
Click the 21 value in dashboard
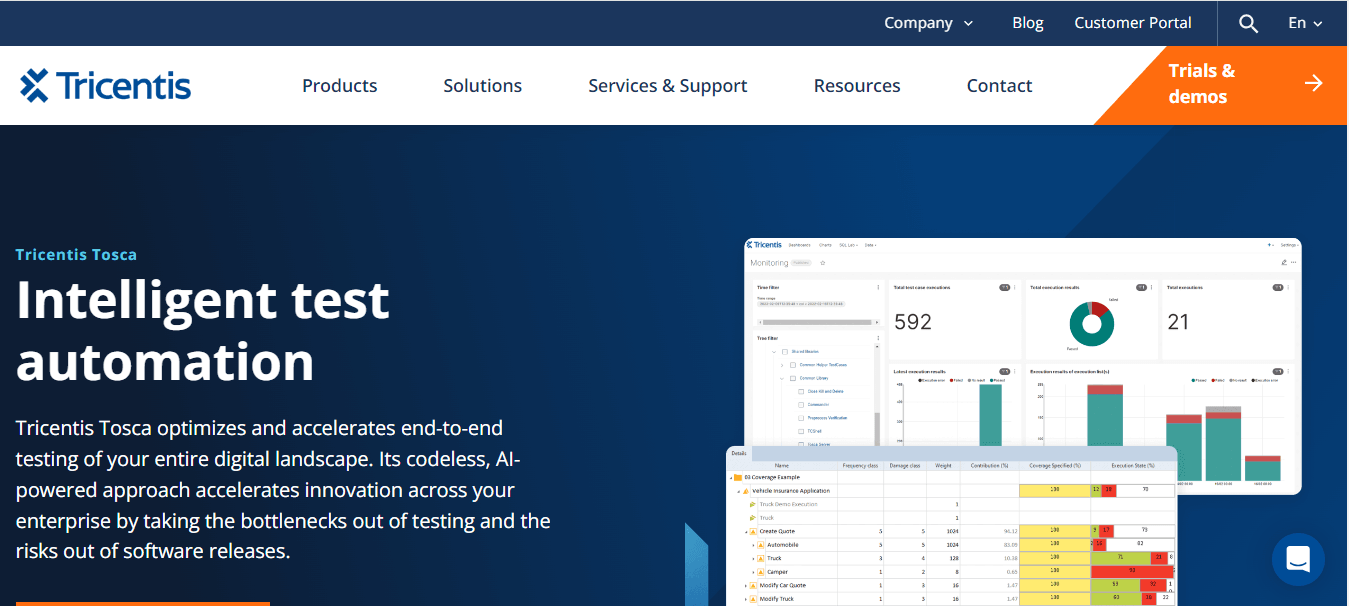[1179, 322]
